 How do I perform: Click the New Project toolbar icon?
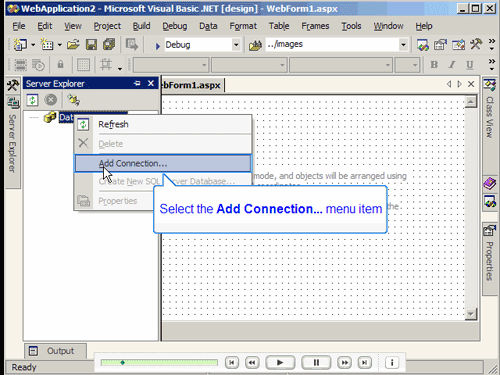[21, 44]
